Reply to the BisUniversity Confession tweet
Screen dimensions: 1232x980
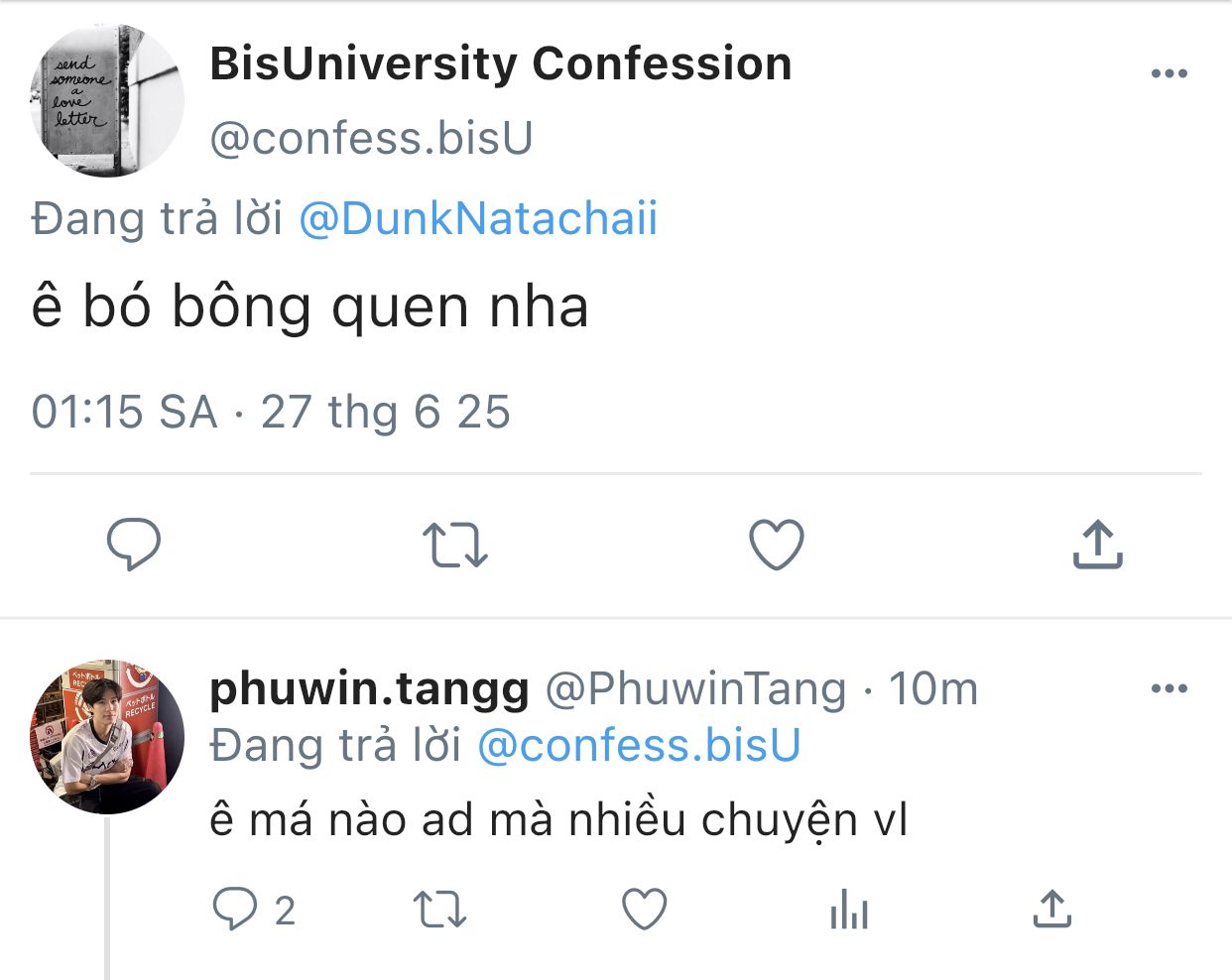point(134,544)
